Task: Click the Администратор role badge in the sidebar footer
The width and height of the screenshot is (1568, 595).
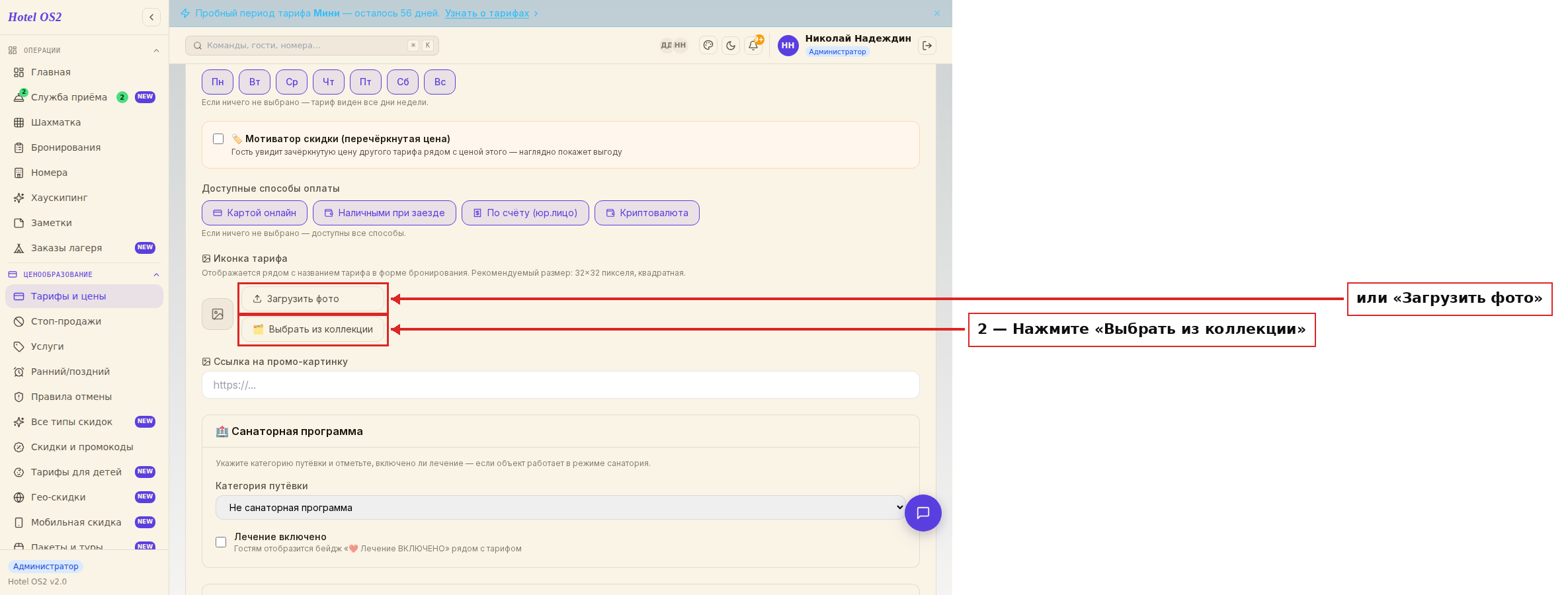Action: point(46,567)
